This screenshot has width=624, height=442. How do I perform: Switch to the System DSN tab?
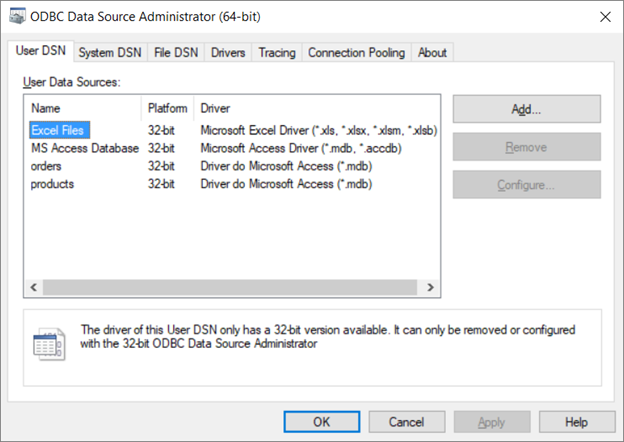(110, 52)
